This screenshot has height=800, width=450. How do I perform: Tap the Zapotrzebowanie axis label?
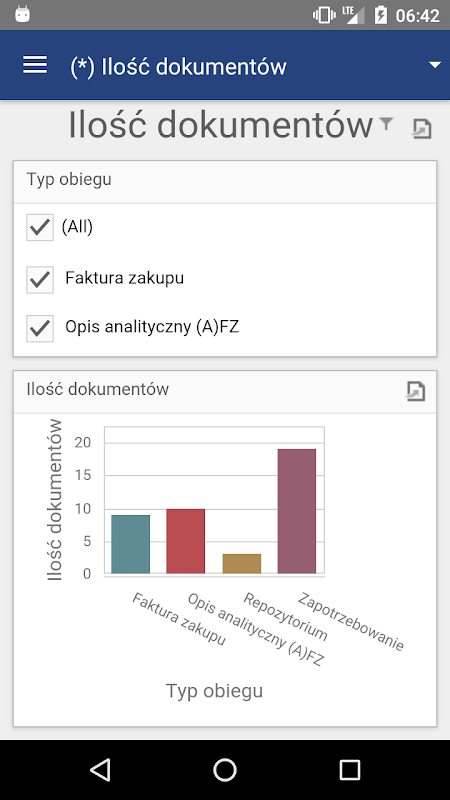(x=352, y=621)
